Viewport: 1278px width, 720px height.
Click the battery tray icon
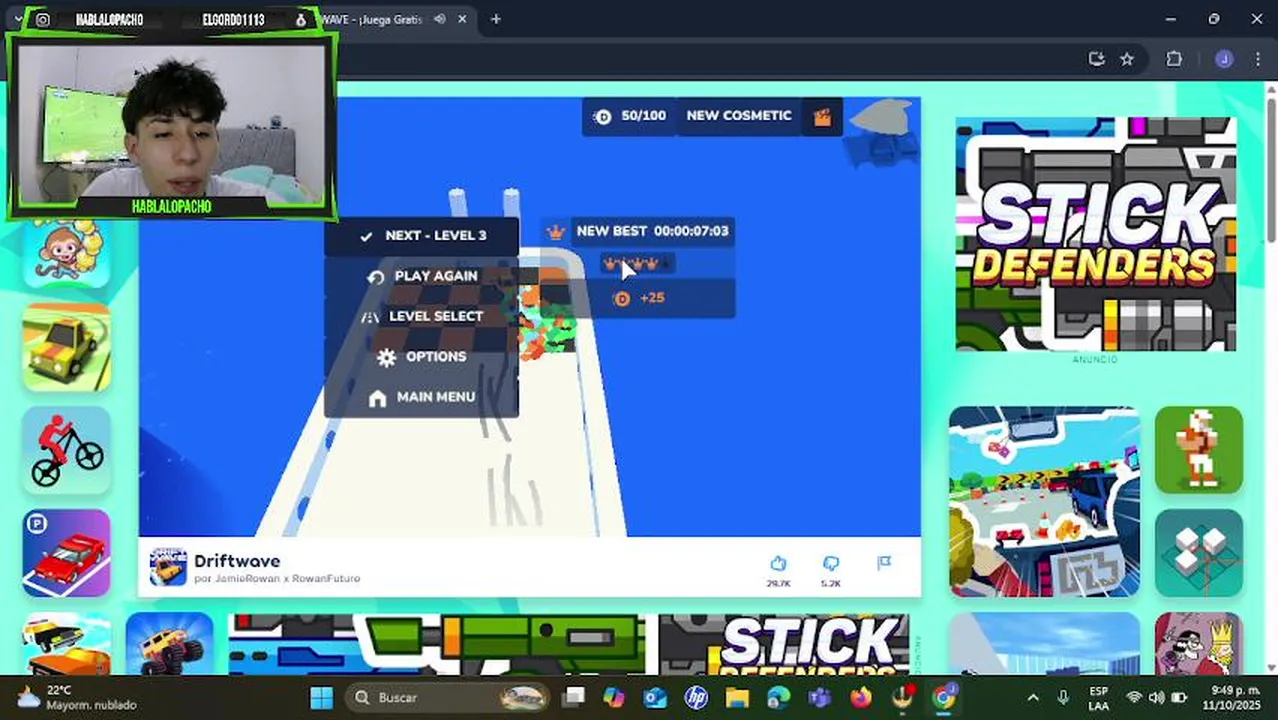1179,697
